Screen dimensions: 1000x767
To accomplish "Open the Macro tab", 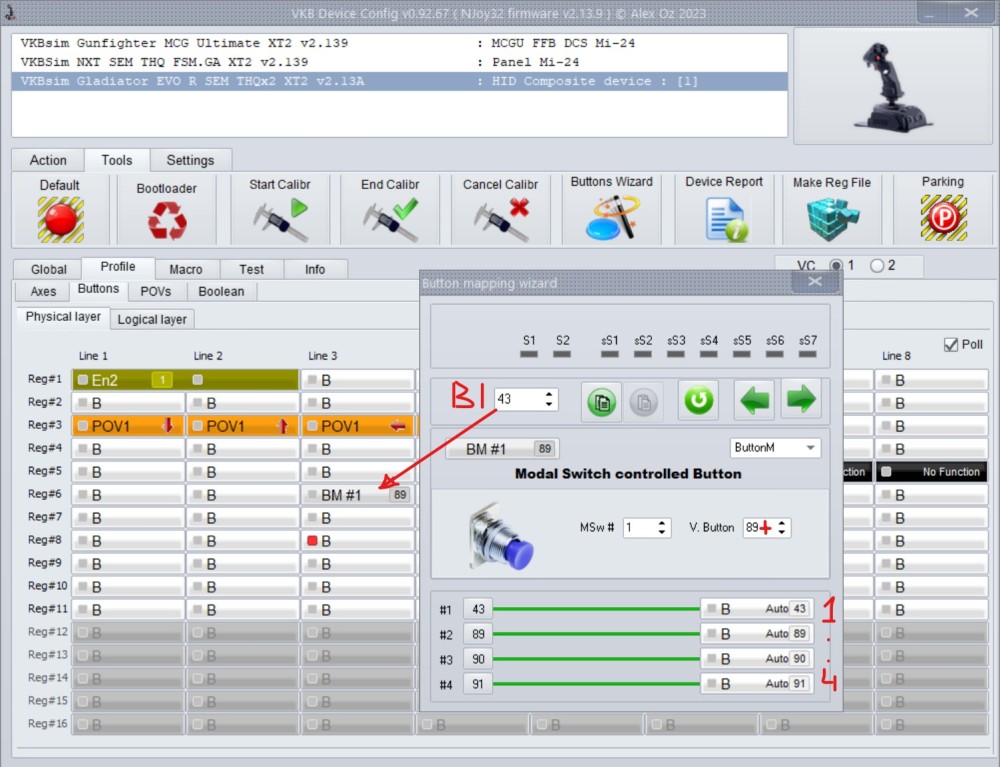I will point(186,269).
